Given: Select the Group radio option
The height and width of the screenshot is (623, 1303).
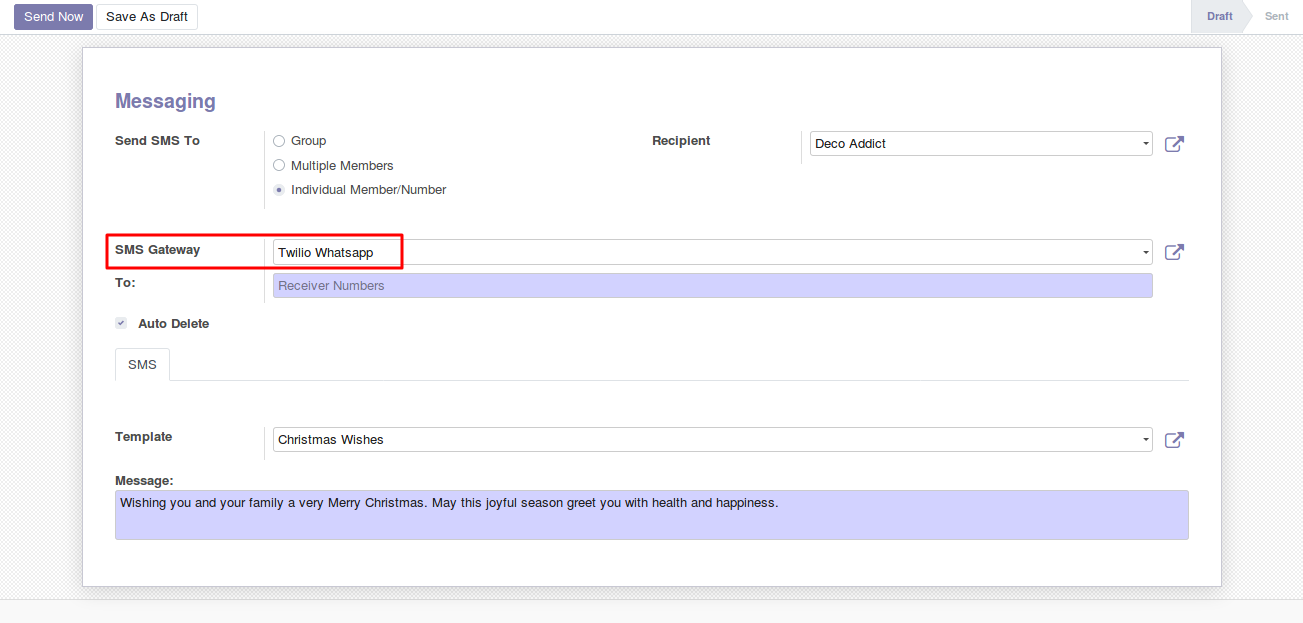Looking at the screenshot, I should [279, 141].
